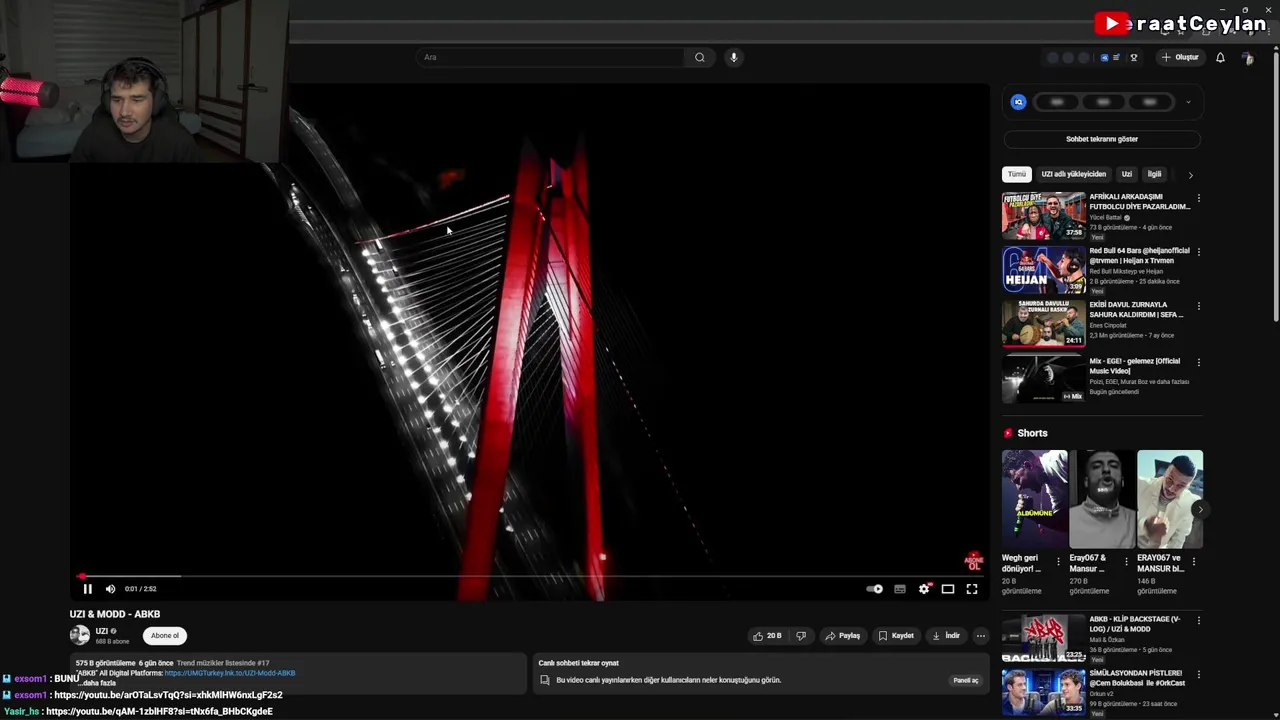
Task: Download video using İndir button
Action: point(946,635)
